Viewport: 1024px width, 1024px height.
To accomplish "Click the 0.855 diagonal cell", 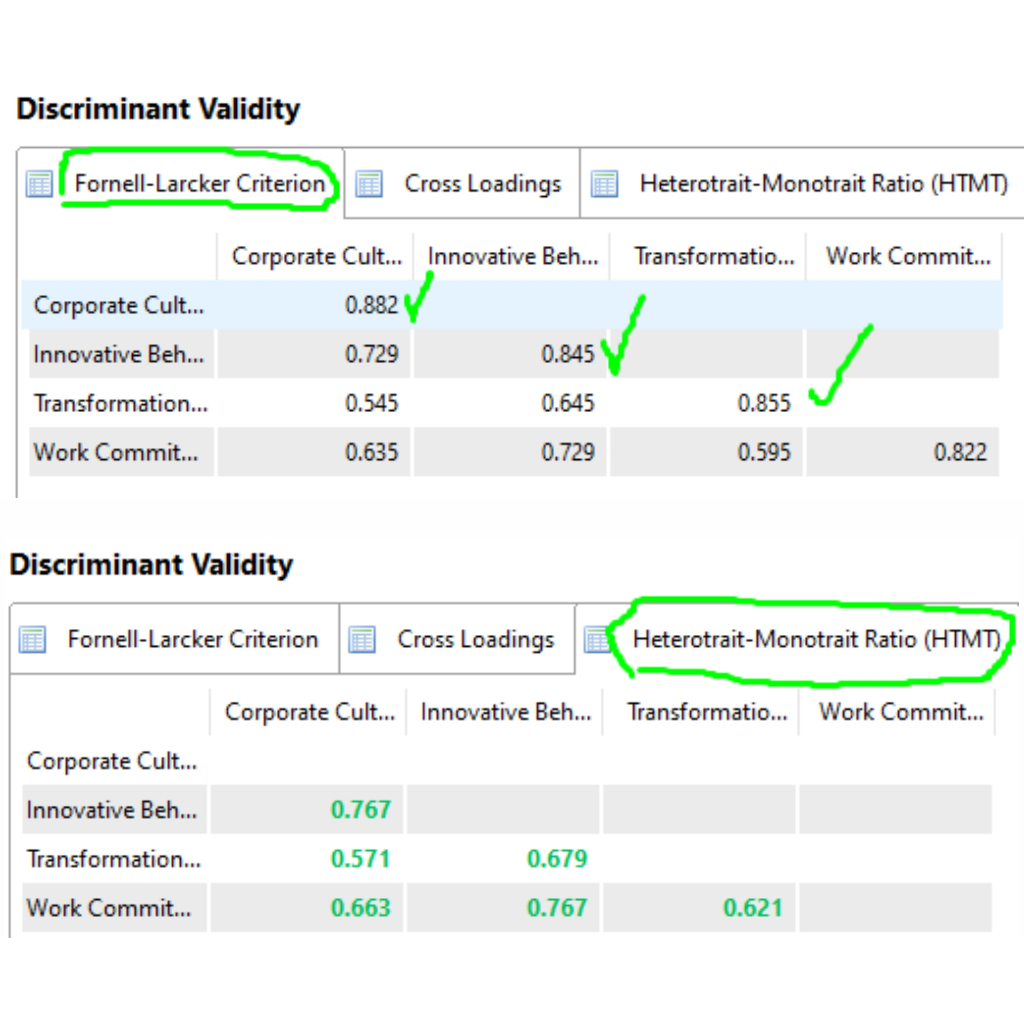I will (x=763, y=403).
